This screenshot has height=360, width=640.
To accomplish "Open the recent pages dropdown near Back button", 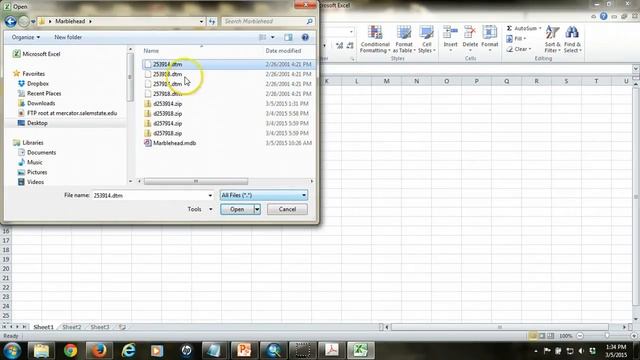I will pyautogui.click(x=33, y=22).
